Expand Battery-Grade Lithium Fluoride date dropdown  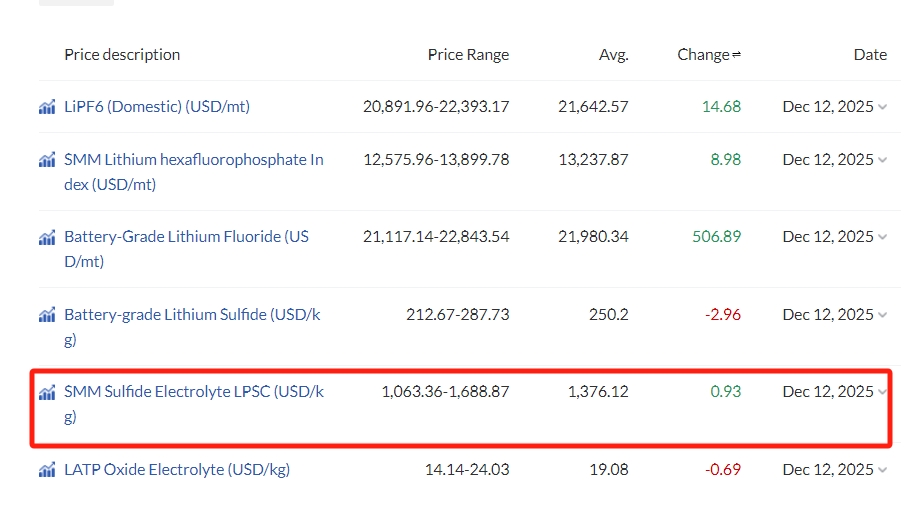(x=882, y=237)
